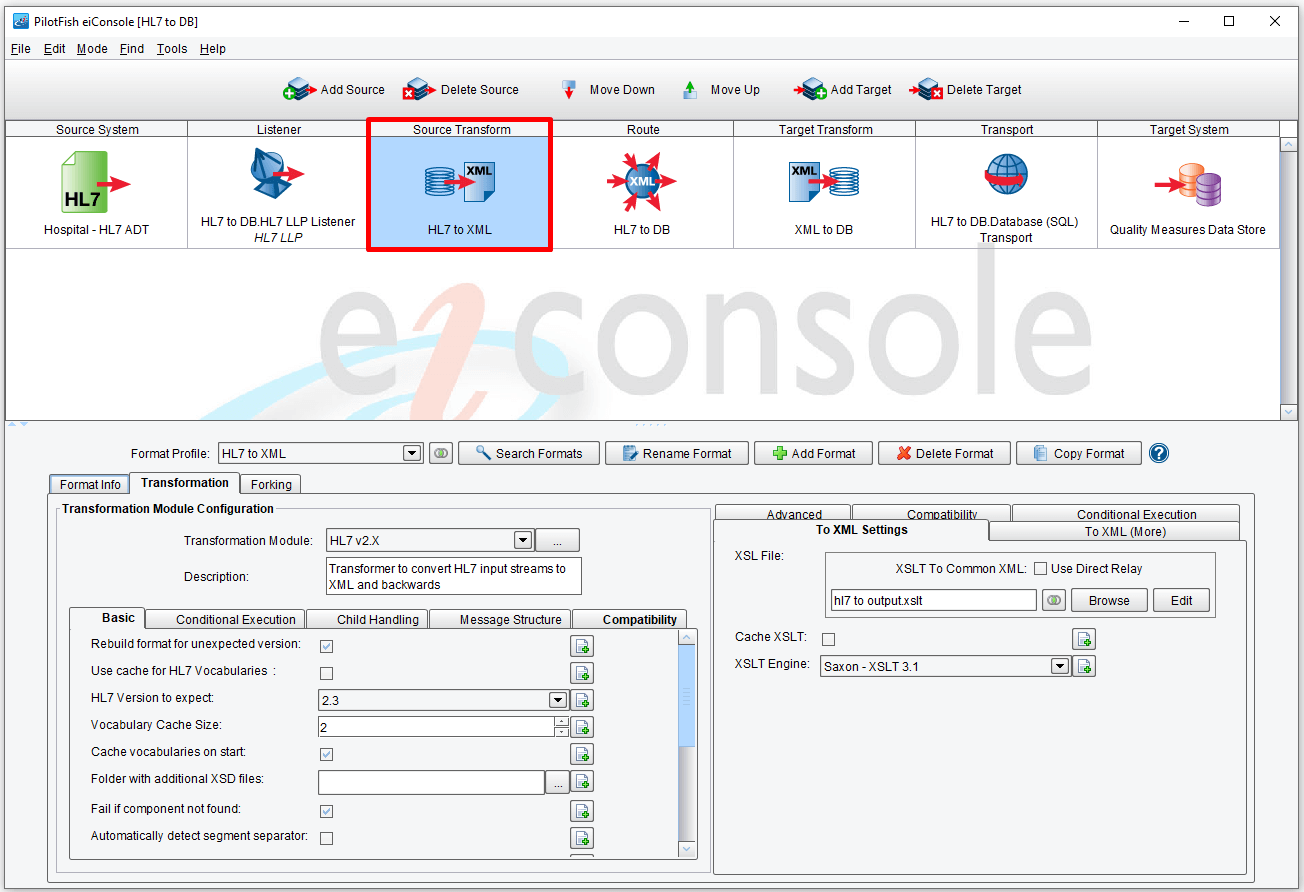Image resolution: width=1304 pixels, height=892 pixels.
Task: Toggle Rebuild format for unexpected version checkbox
Action: coord(326,646)
